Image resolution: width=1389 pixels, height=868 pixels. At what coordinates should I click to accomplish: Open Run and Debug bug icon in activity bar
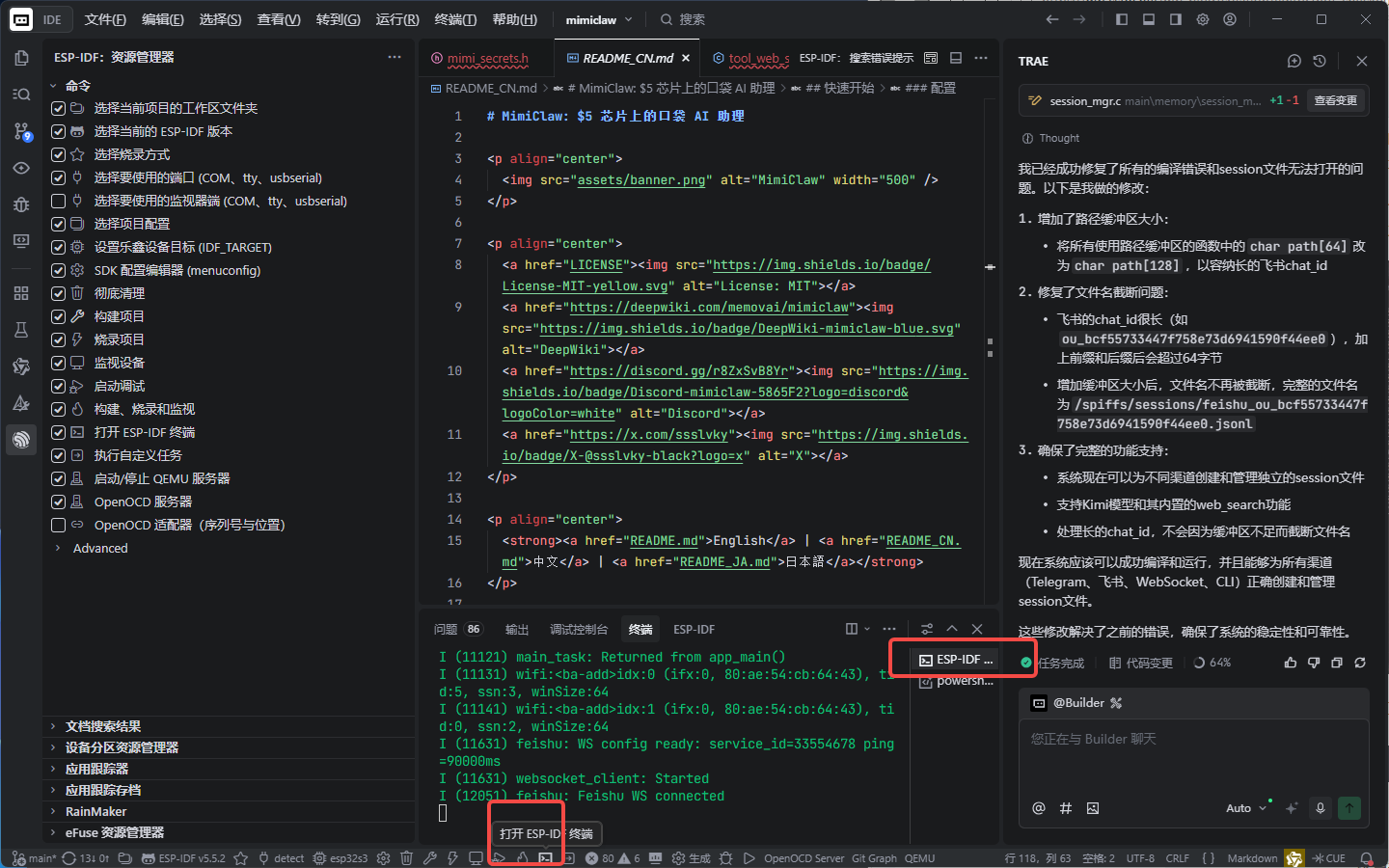point(21,204)
